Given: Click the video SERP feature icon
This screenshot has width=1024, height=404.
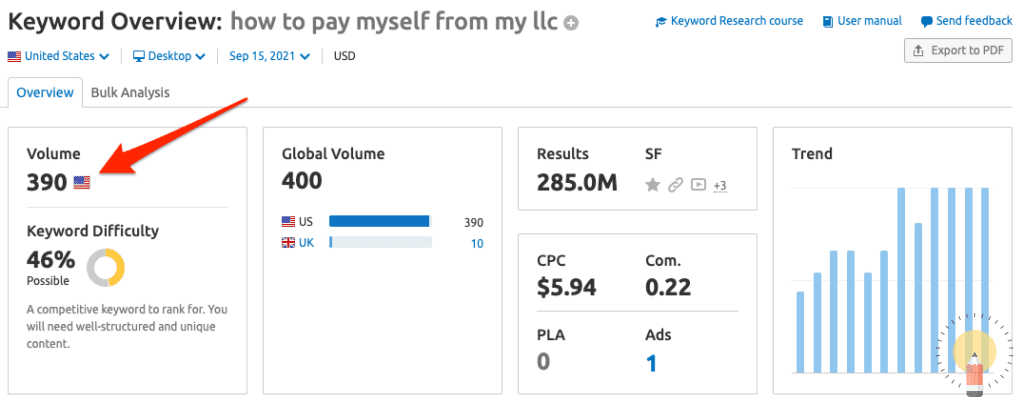Looking at the screenshot, I should click(698, 184).
